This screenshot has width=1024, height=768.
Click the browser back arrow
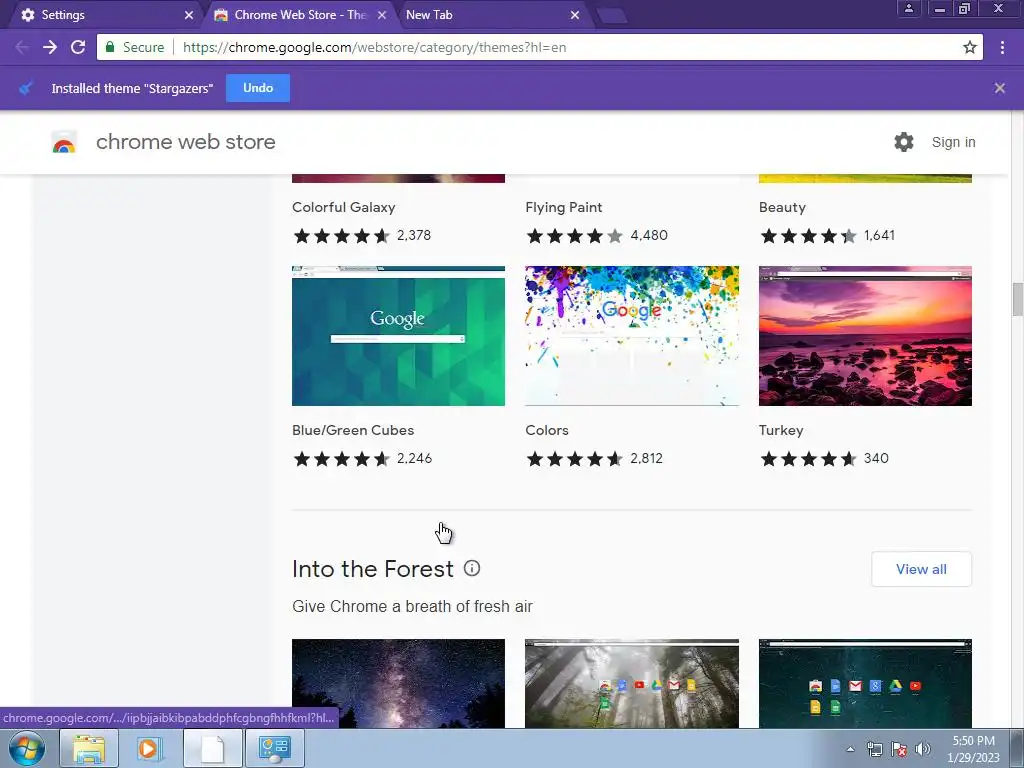coord(21,47)
